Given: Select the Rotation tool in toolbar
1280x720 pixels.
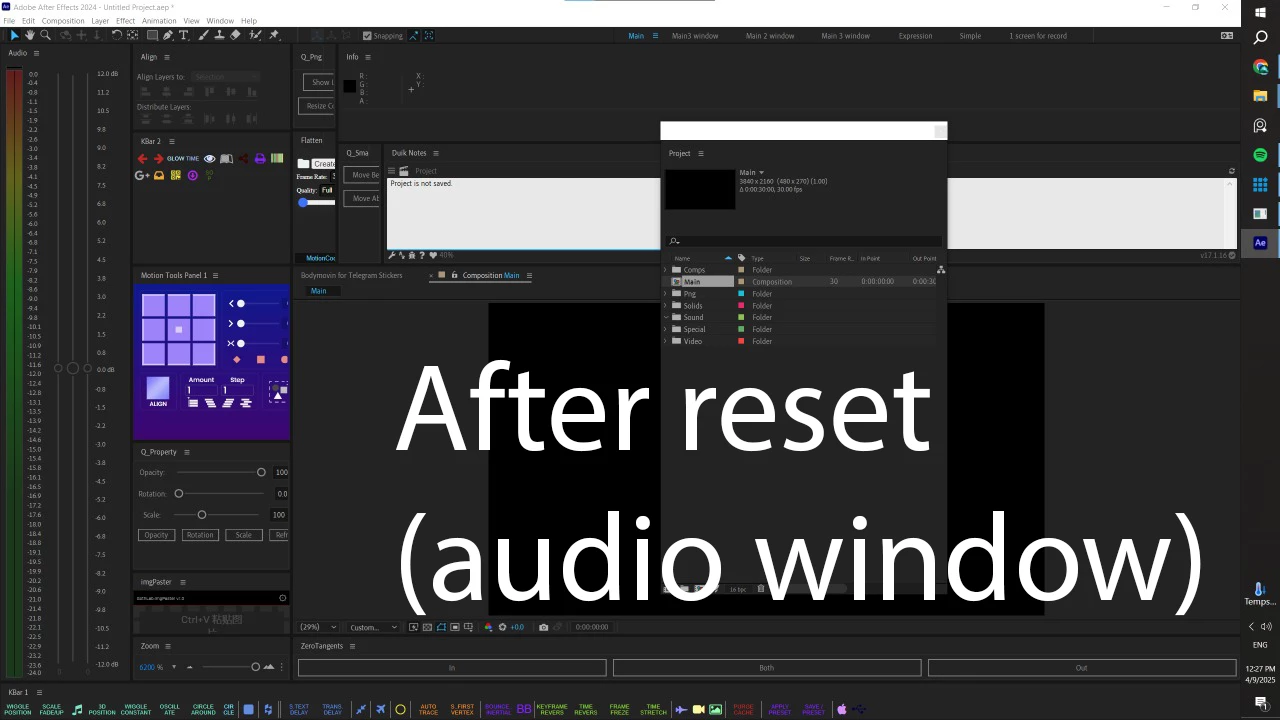Looking at the screenshot, I should coord(116,35).
